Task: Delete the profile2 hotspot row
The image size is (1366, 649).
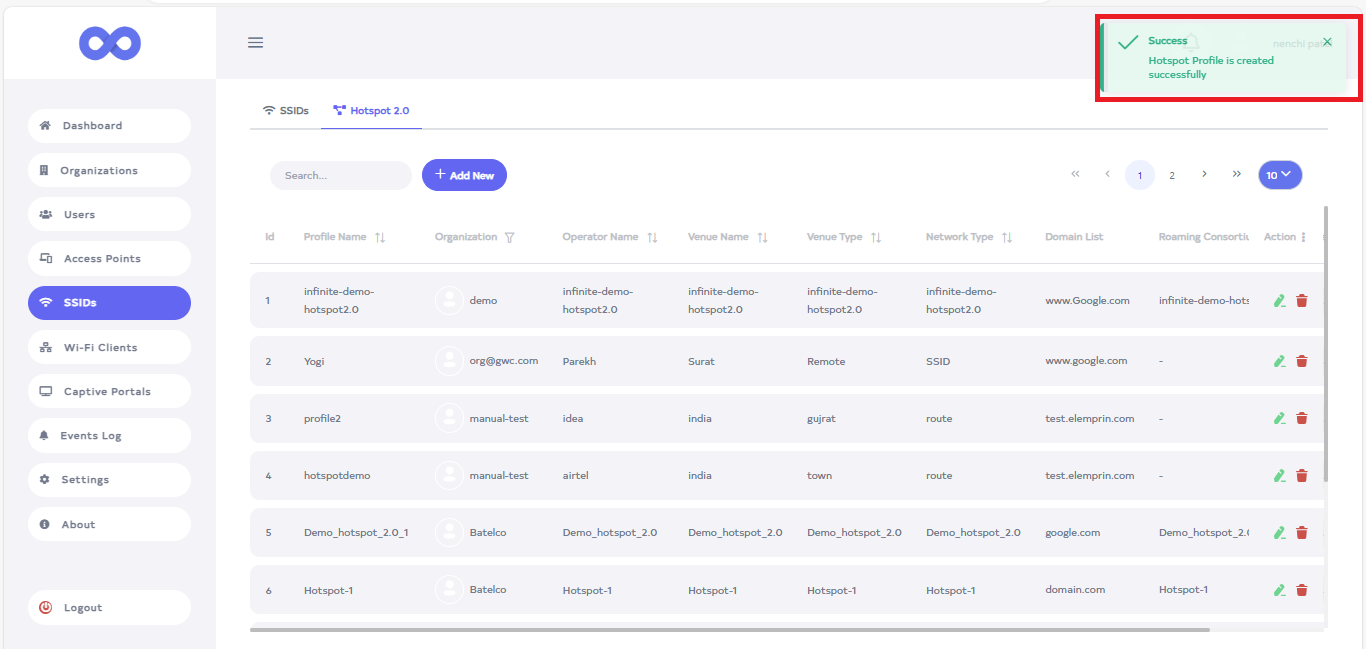Action: [x=1301, y=419]
